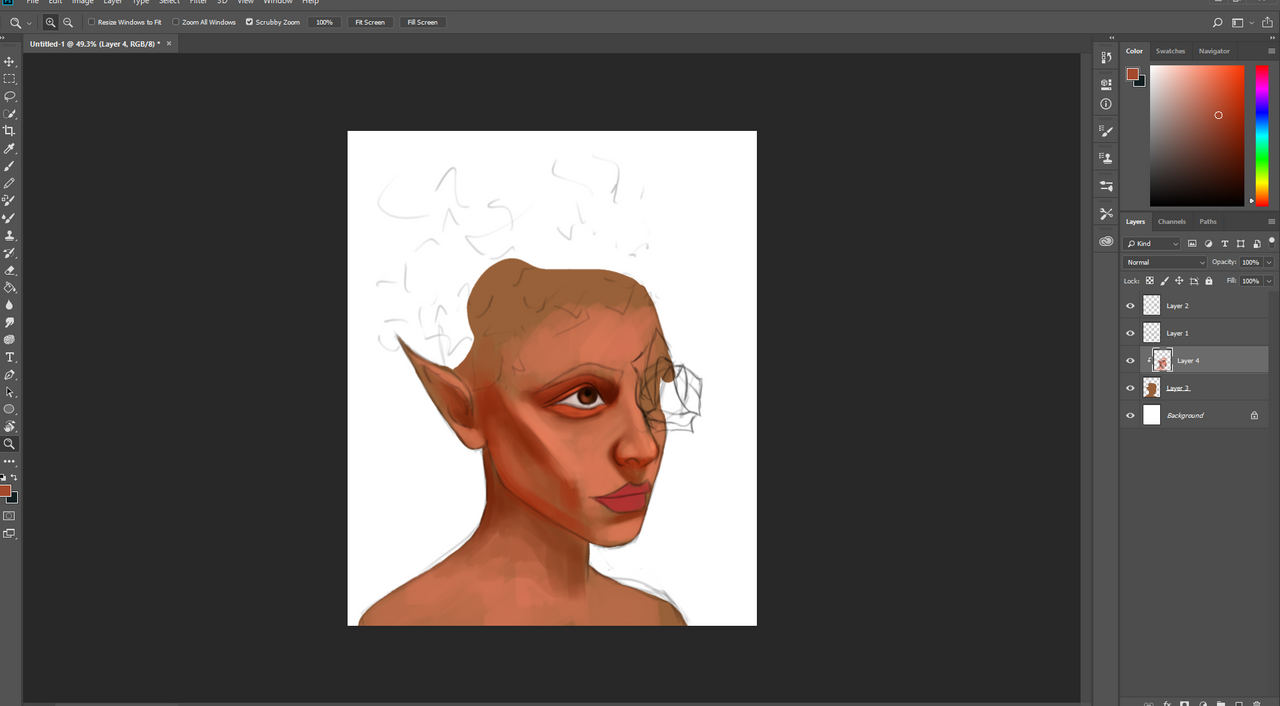This screenshot has width=1280, height=706.
Task: Open the Fill slider arrow
Action: tap(1269, 281)
